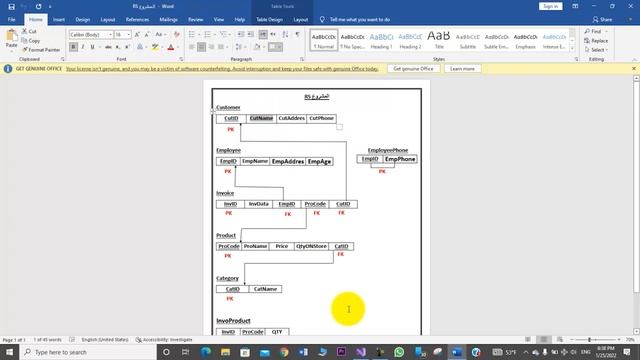This screenshot has height=360, width=640.
Task: Clear all formatting with the eraser icon
Action: click(177, 35)
